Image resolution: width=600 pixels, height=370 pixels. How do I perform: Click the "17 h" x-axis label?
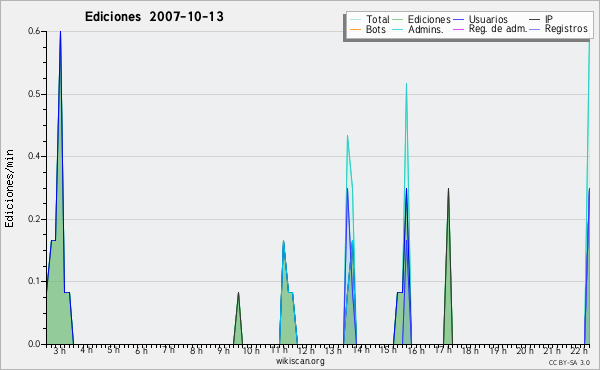click(443, 350)
